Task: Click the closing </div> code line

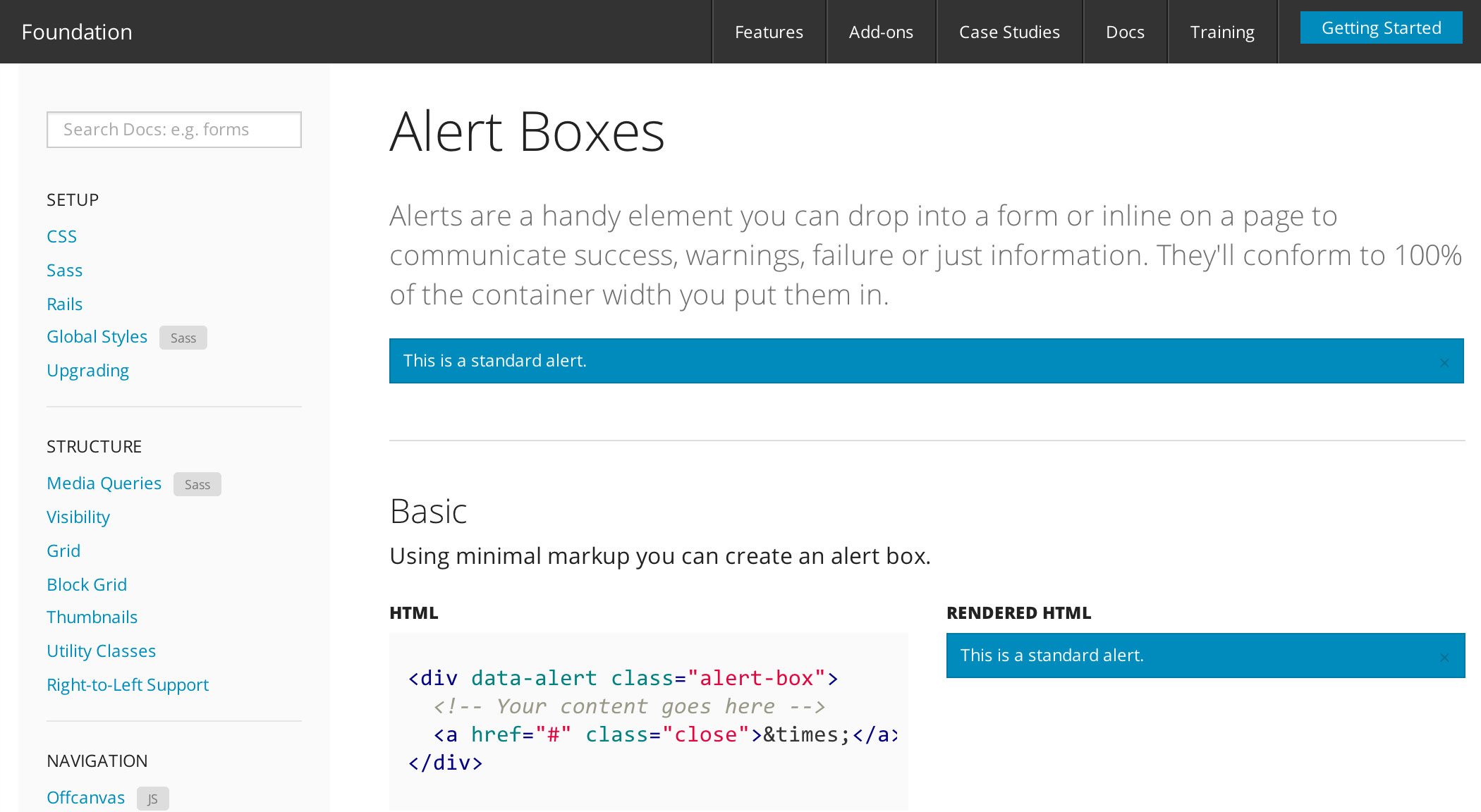Action: pos(445,763)
